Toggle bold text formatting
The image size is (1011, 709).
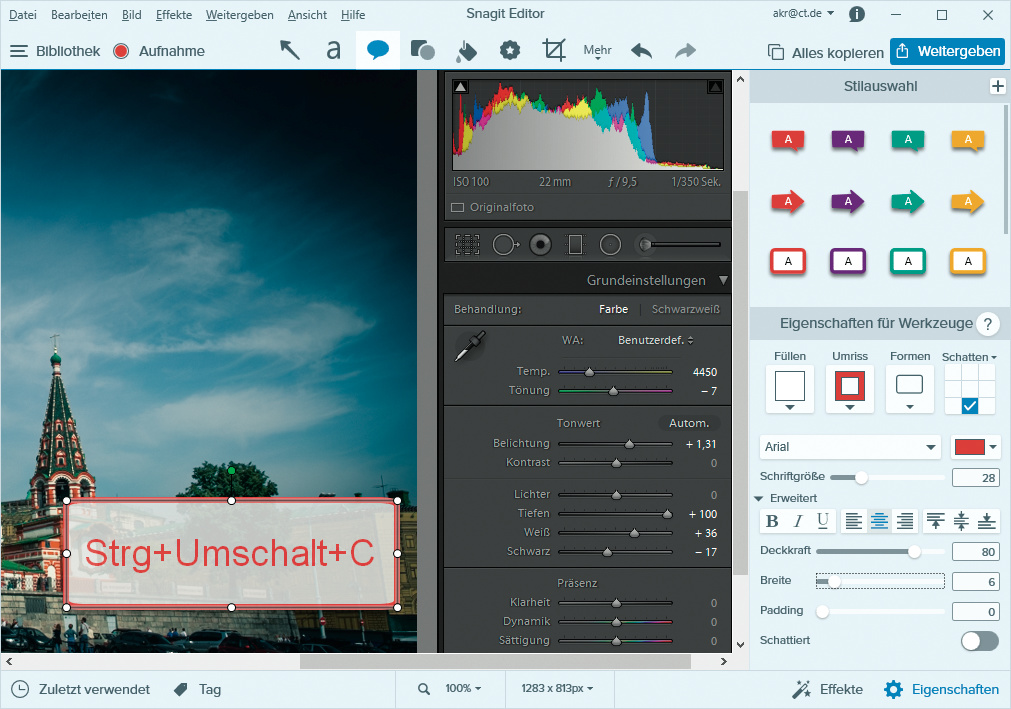tap(772, 521)
